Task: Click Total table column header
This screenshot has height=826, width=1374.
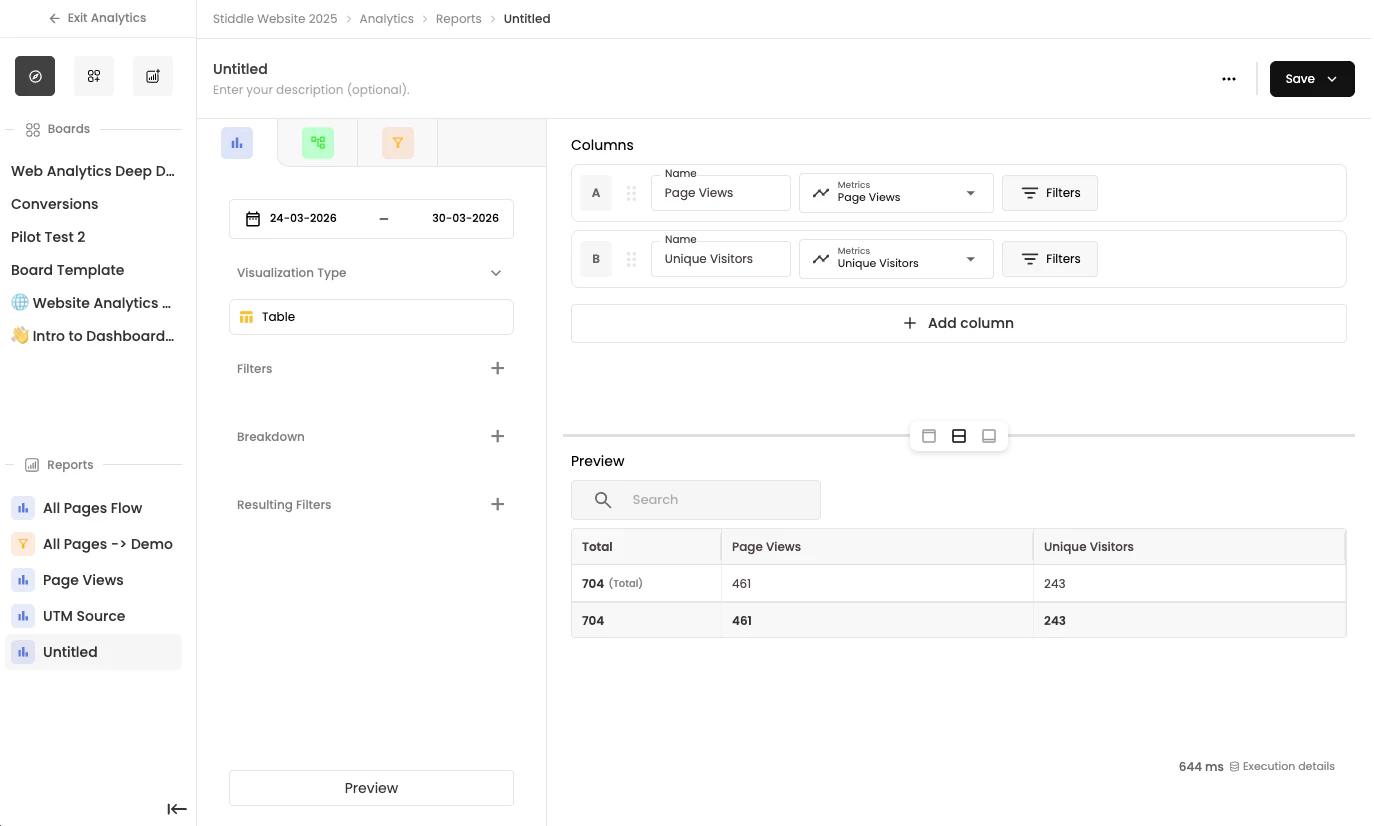Action: tap(646, 547)
